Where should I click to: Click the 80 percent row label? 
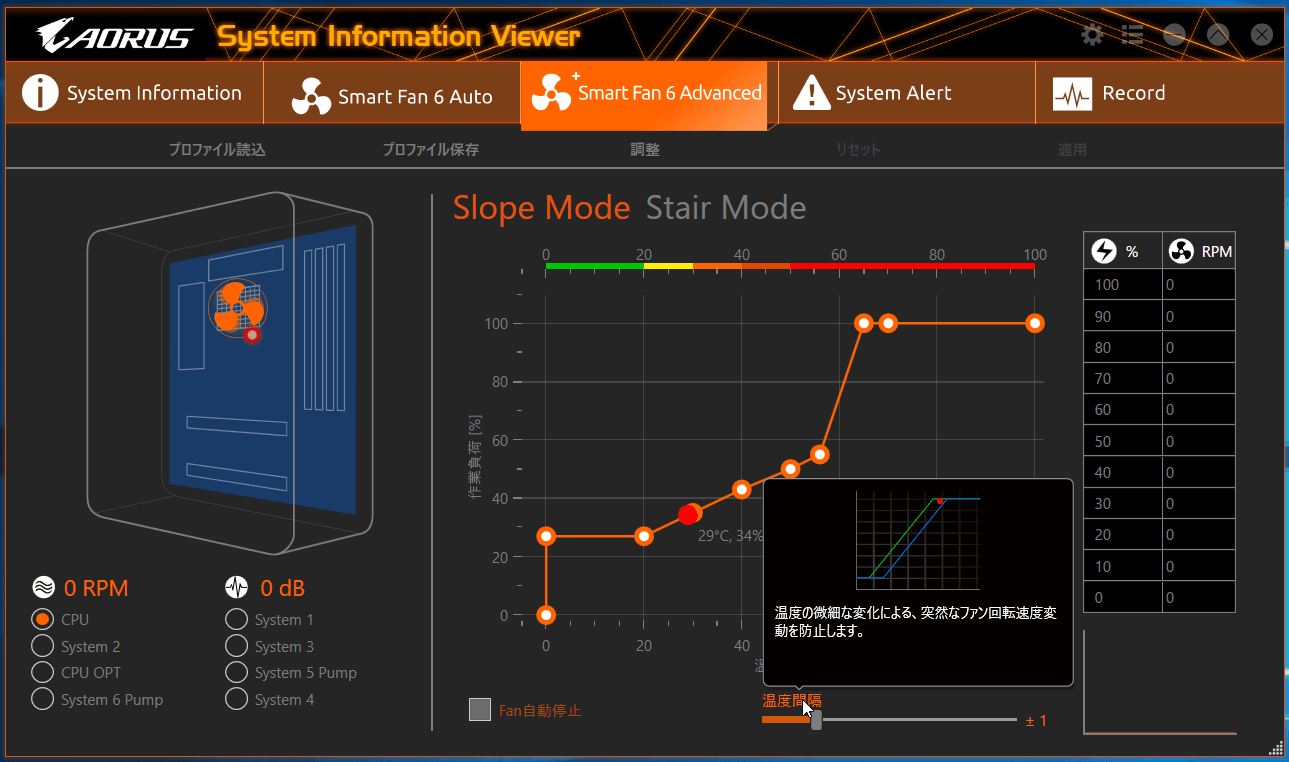click(1103, 348)
